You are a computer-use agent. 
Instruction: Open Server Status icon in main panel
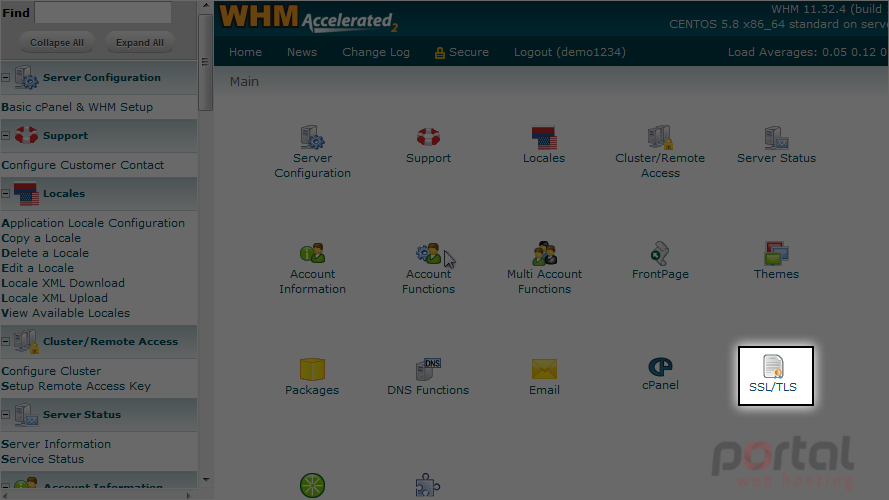776,137
